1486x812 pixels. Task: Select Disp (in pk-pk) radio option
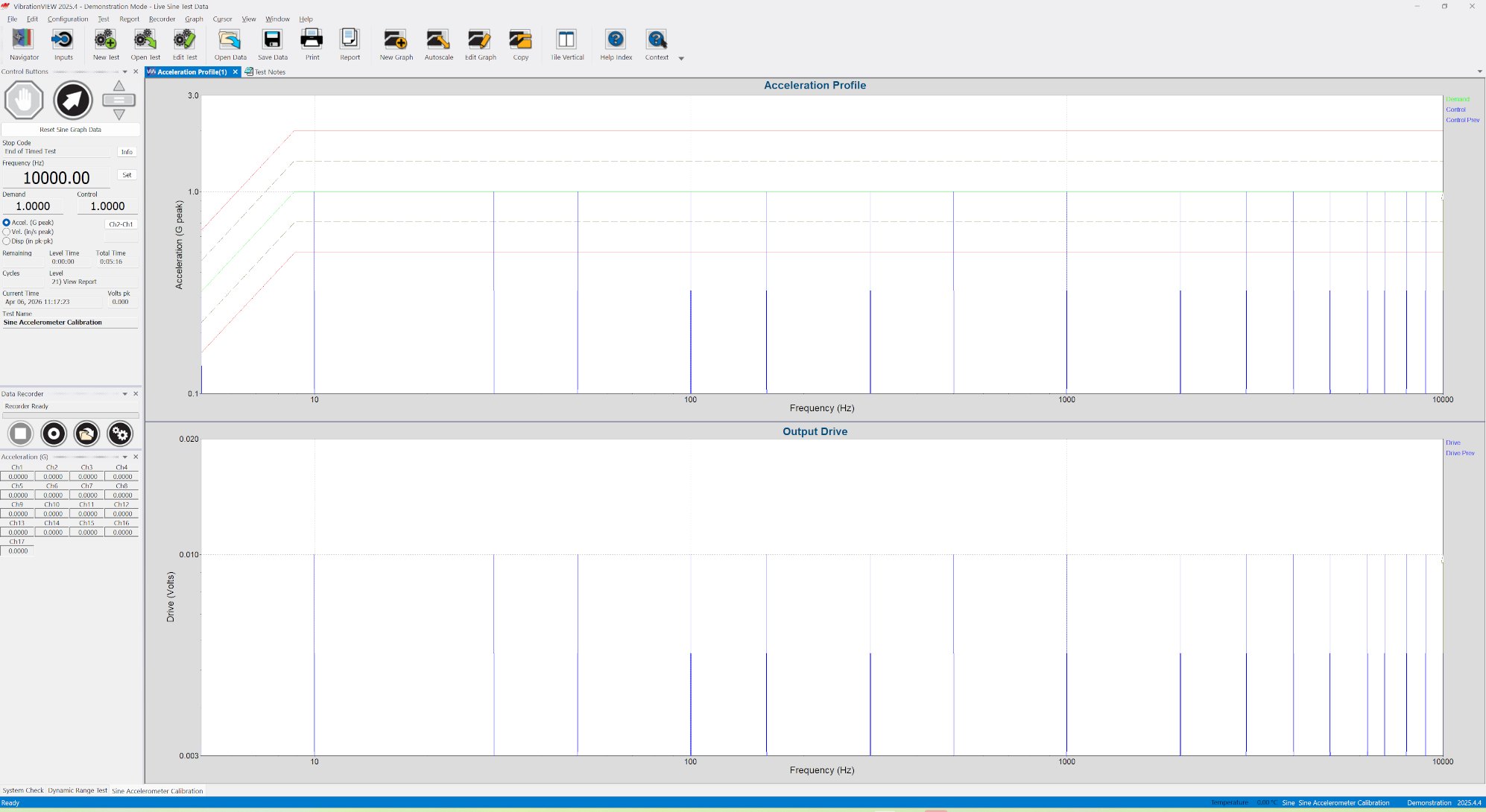coord(7,241)
